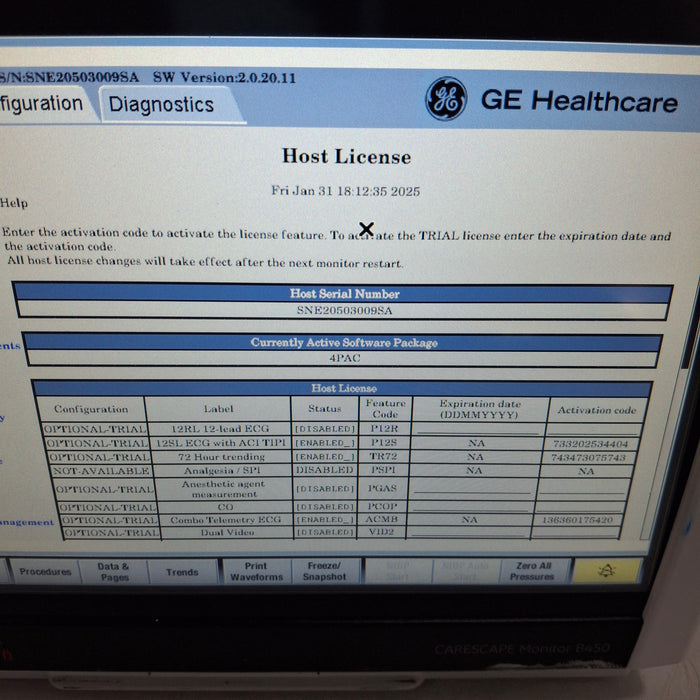Screen dimensions: 700x700
Task: Toggle [DISABLED] status of Dual Video
Action: (x=325, y=532)
